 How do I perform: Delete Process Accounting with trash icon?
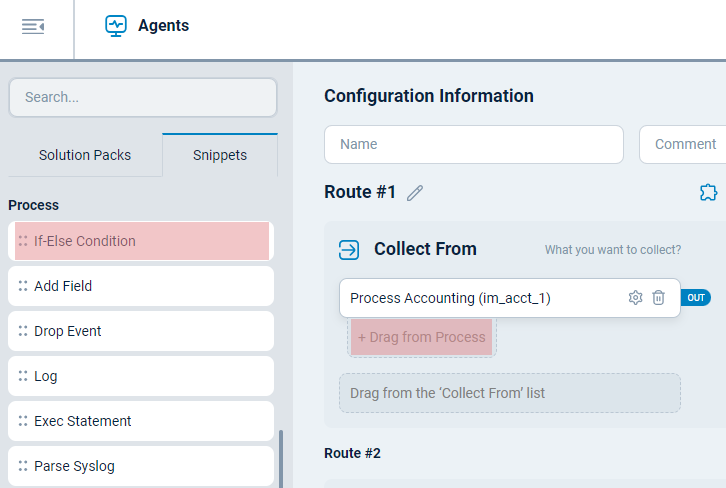(658, 298)
